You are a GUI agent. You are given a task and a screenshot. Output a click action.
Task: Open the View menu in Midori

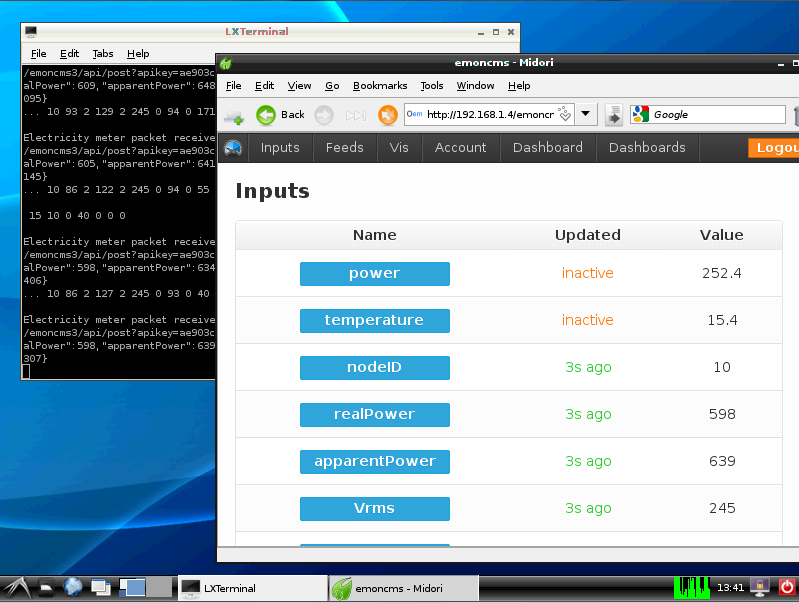299,86
